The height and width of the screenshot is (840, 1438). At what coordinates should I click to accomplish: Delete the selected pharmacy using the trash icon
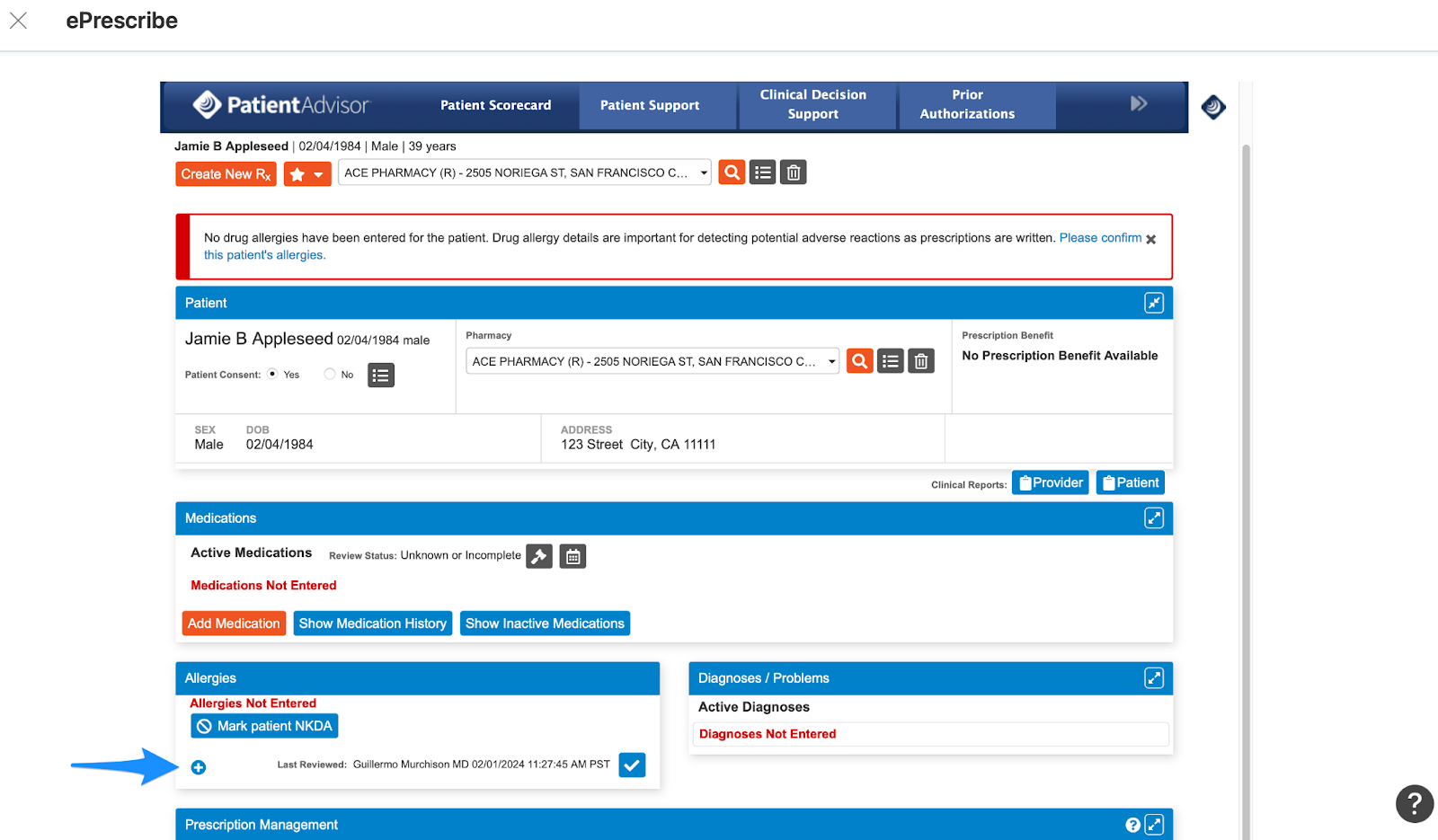click(792, 172)
